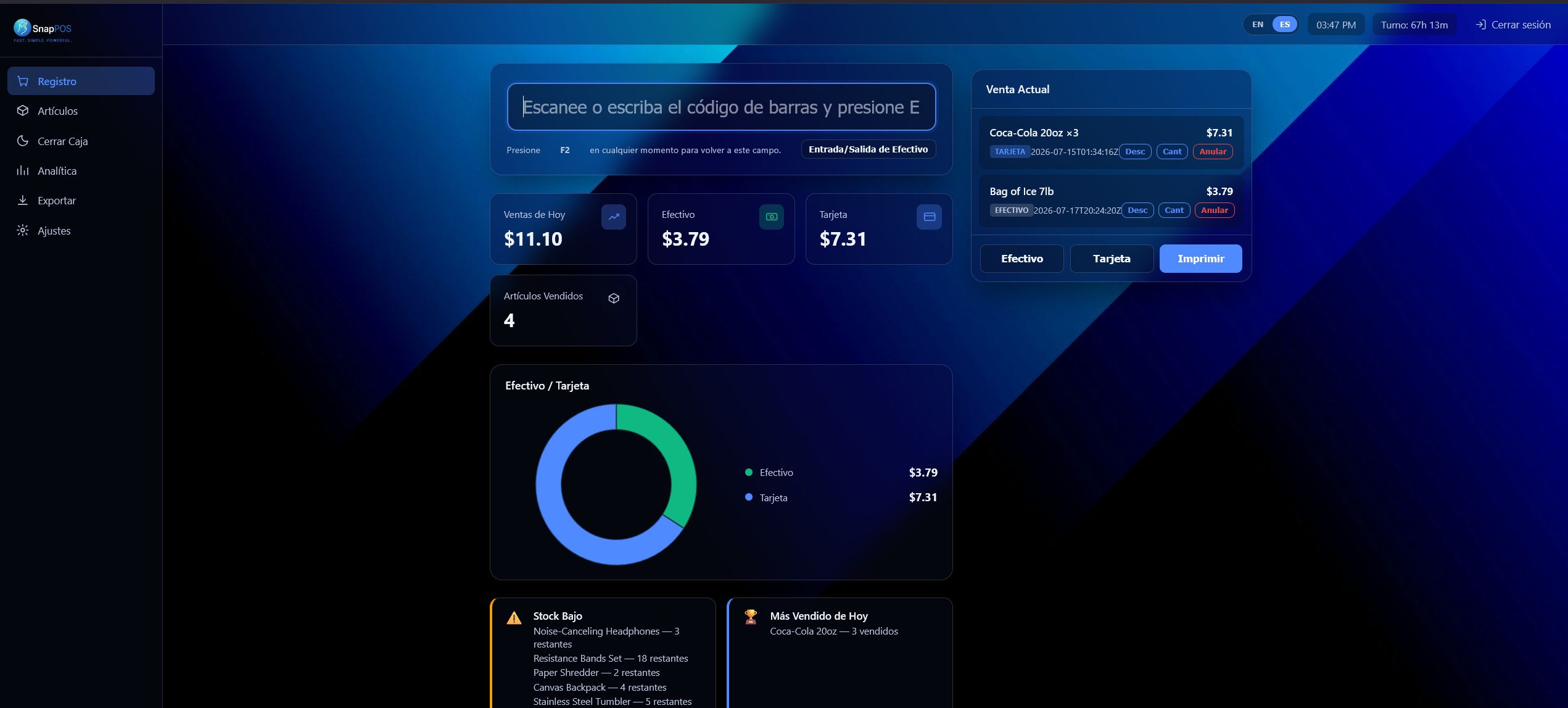Open the Entrada/Salida de Efectivo dialog
Viewport: 1568px width, 708px height.
868,149
